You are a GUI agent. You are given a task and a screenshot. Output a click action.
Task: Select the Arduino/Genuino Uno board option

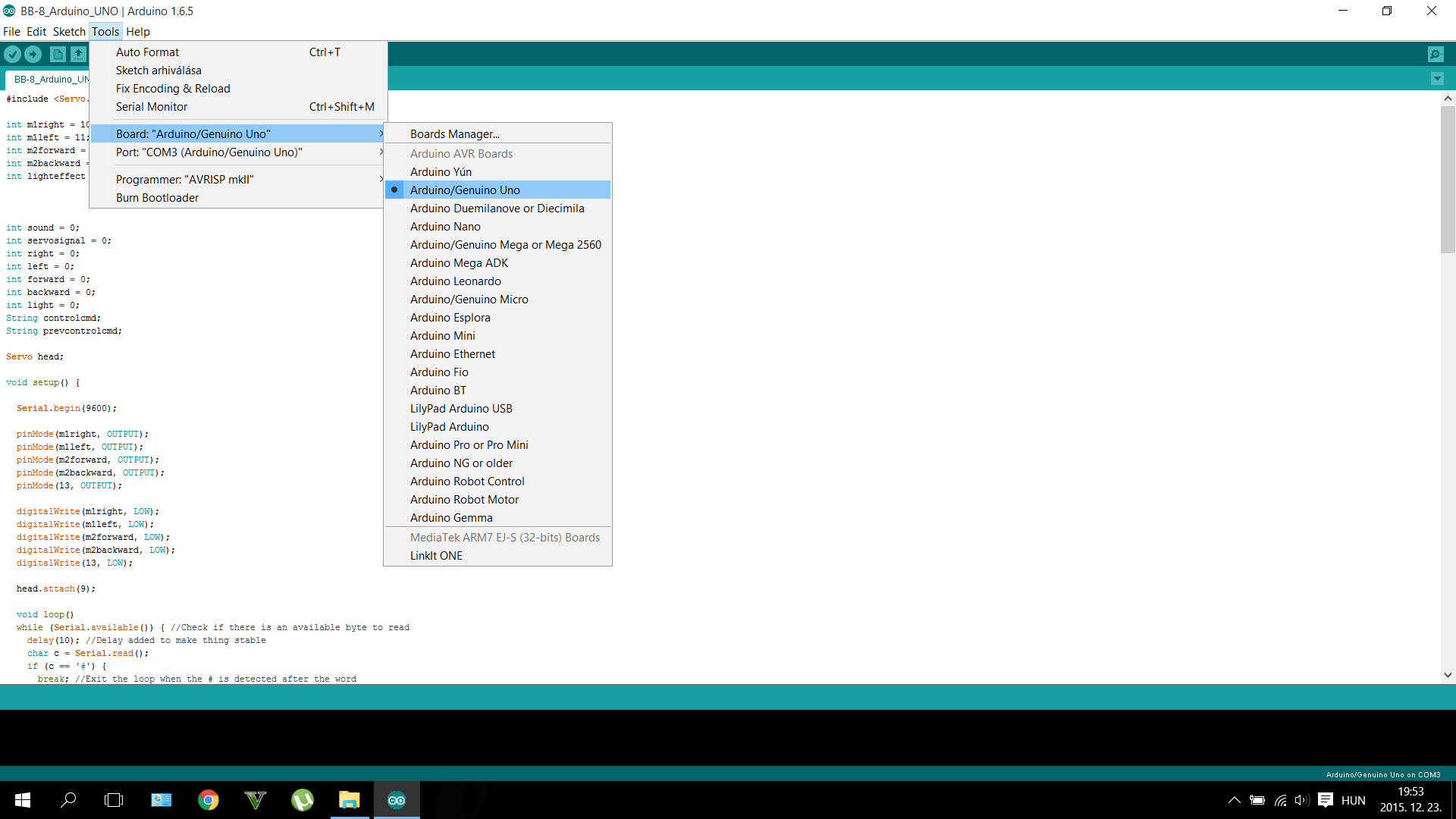coord(465,190)
